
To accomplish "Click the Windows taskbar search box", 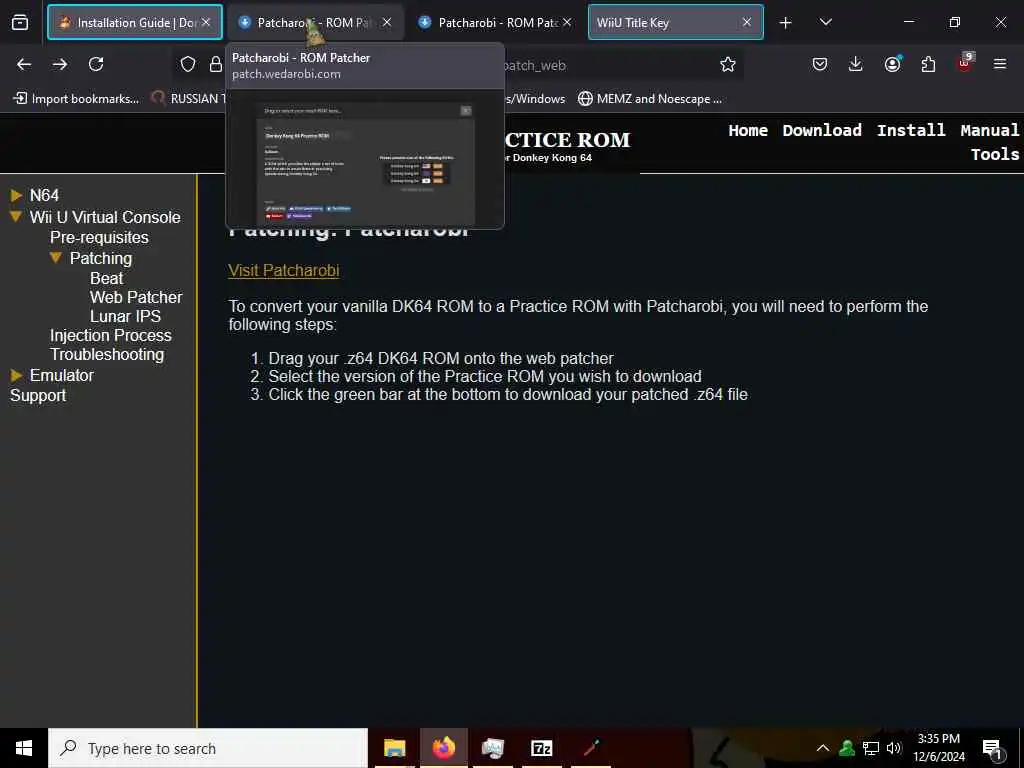I will (208, 748).
